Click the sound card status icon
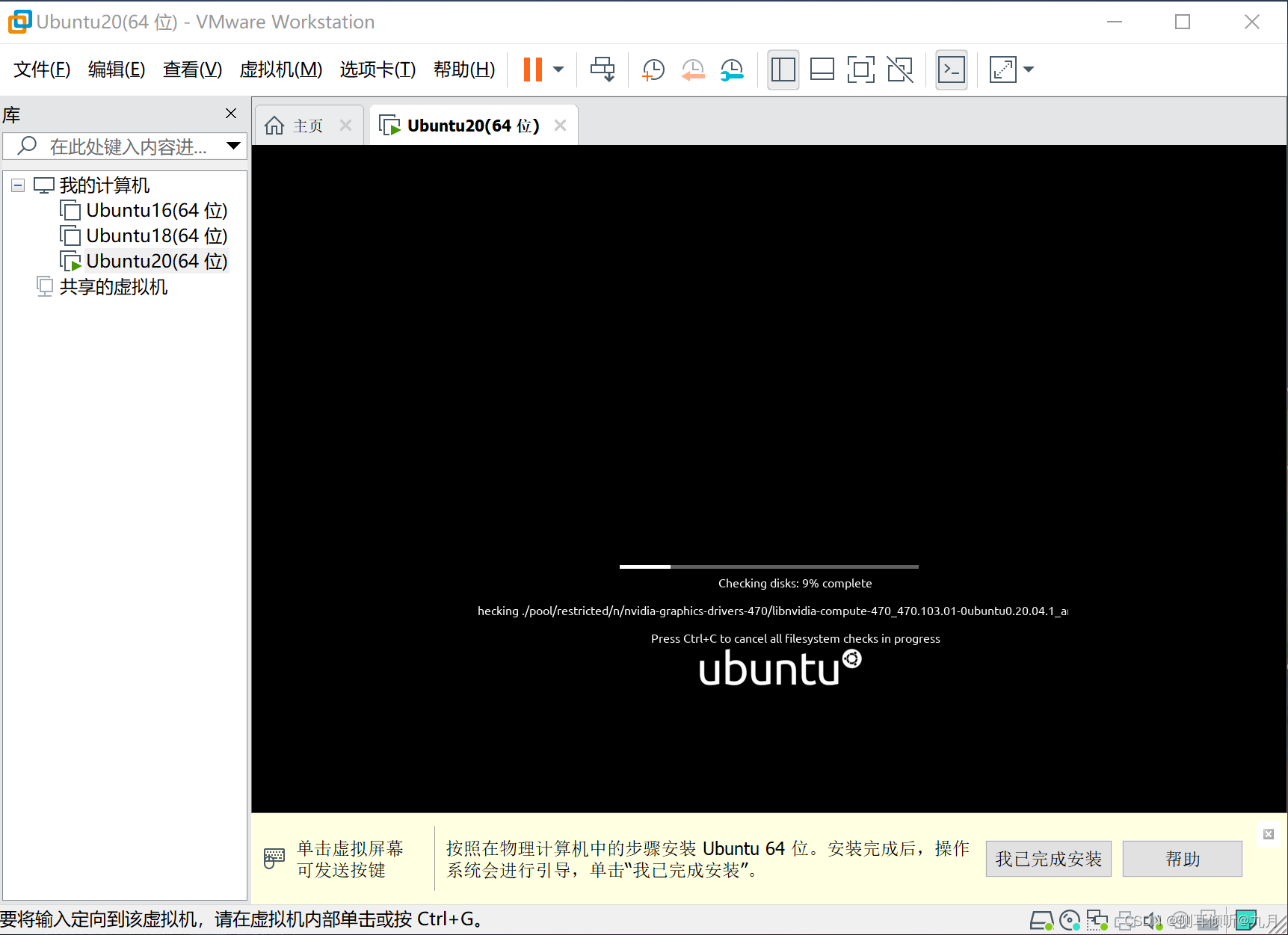The width and height of the screenshot is (1288, 935). pos(1152,921)
